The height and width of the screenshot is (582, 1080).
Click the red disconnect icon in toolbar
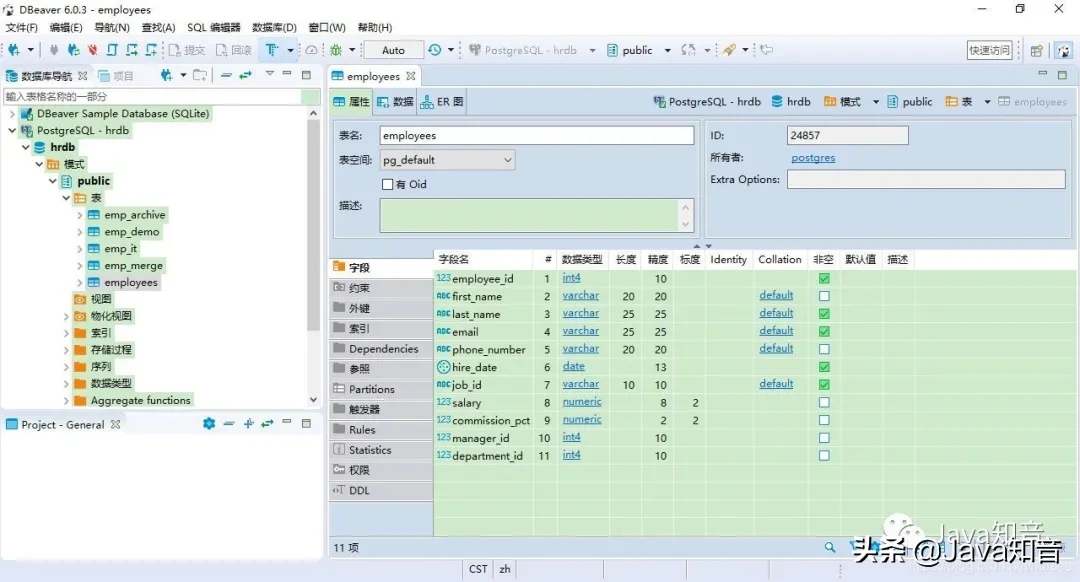(92, 50)
